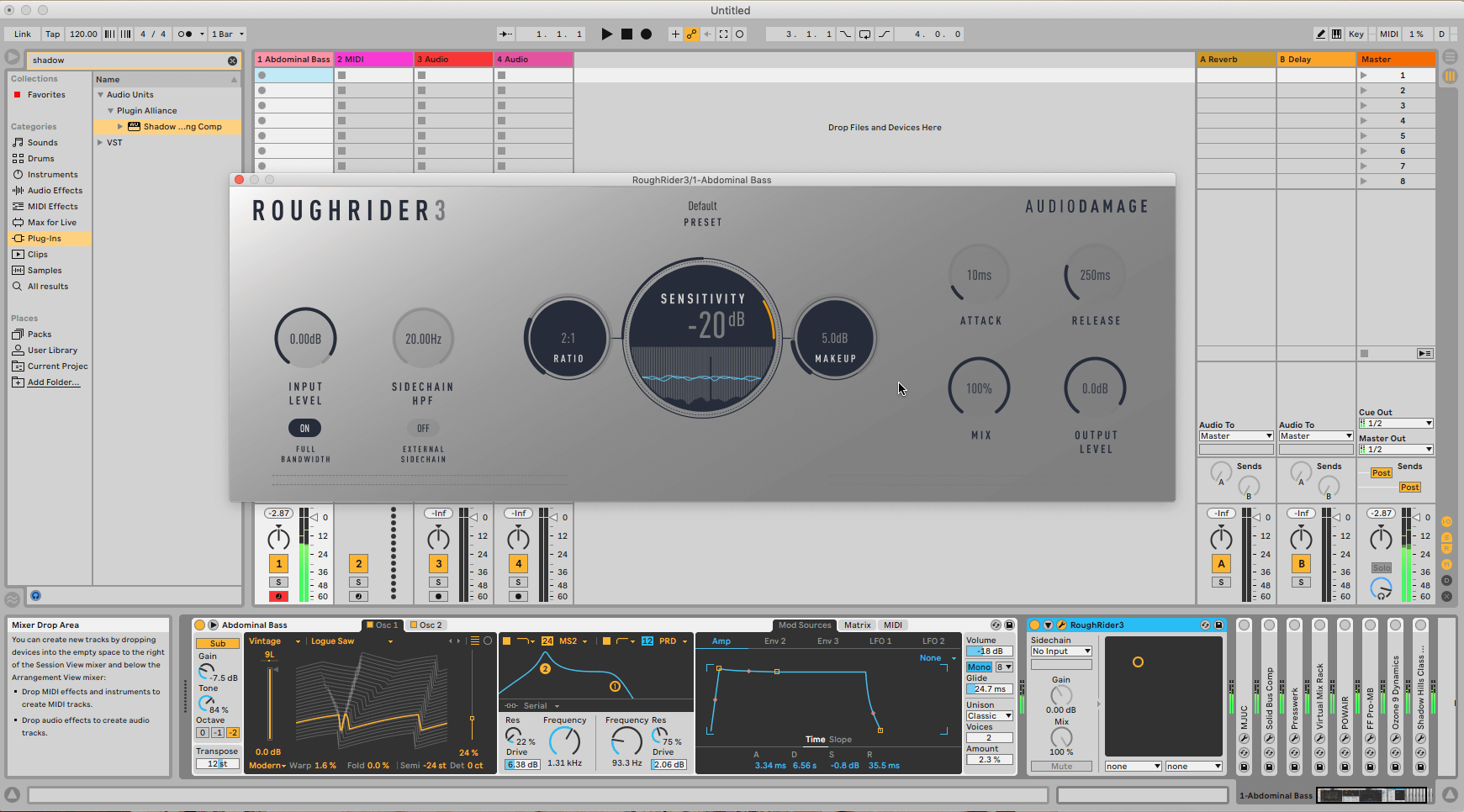Start playback with the Play button
This screenshot has height=812, width=1464.
pos(607,34)
